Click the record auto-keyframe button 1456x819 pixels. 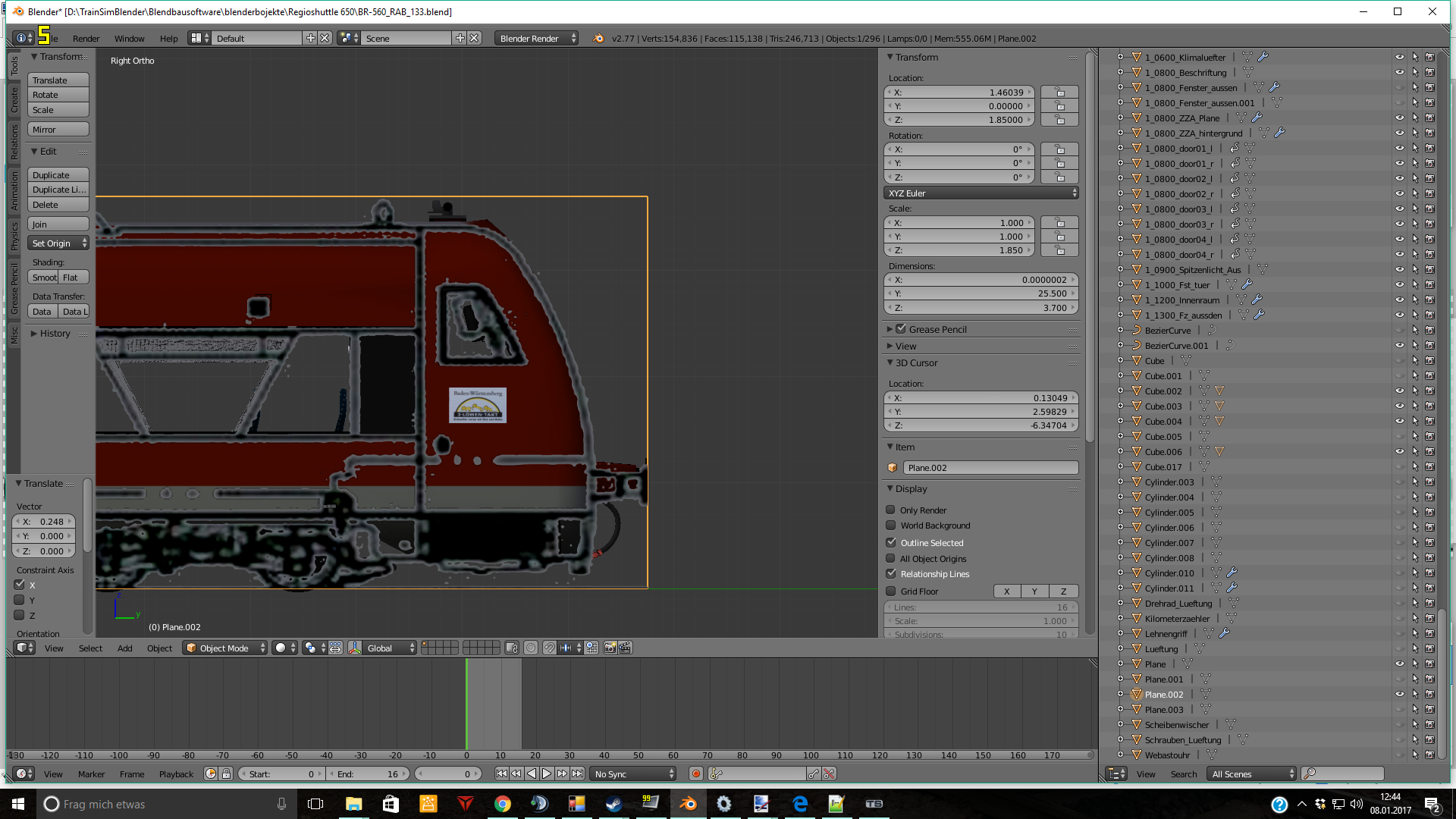point(695,773)
